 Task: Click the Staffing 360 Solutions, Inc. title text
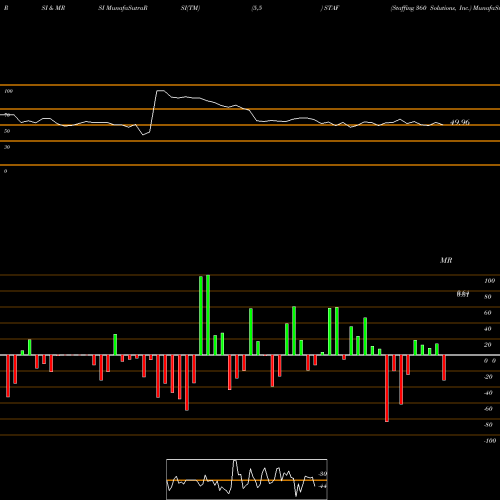pyautogui.click(x=430, y=8)
